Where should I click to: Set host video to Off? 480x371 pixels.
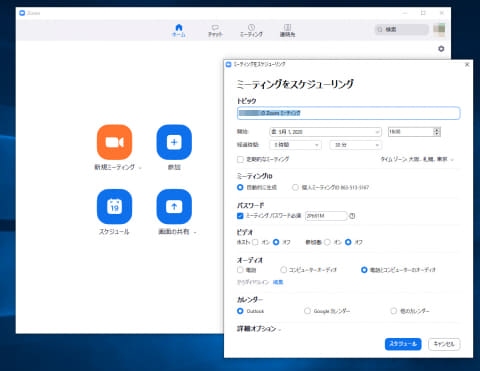[276, 242]
